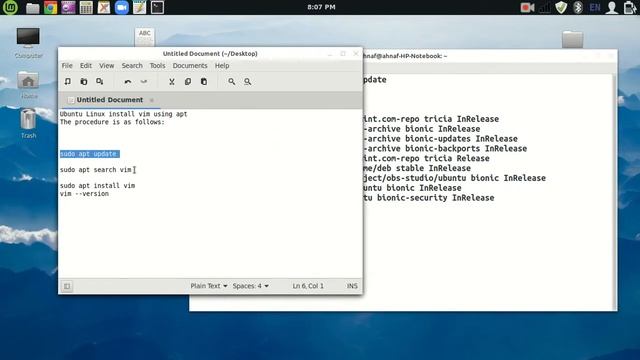Click the Ln 6, Col 1 status text
The height and width of the screenshot is (360, 640).
click(308, 286)
